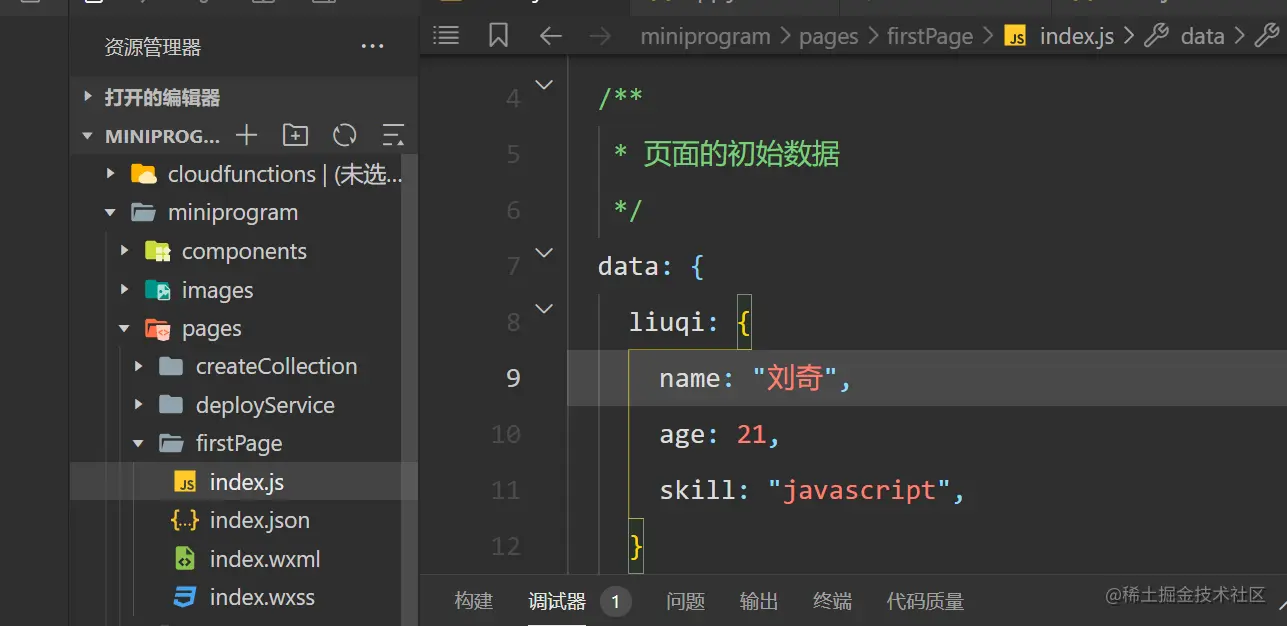Click the miniprogram breadcrumb segment
Image resolution: width=1287 pixels, height=626 pixels.
click(x=705, y=37)
